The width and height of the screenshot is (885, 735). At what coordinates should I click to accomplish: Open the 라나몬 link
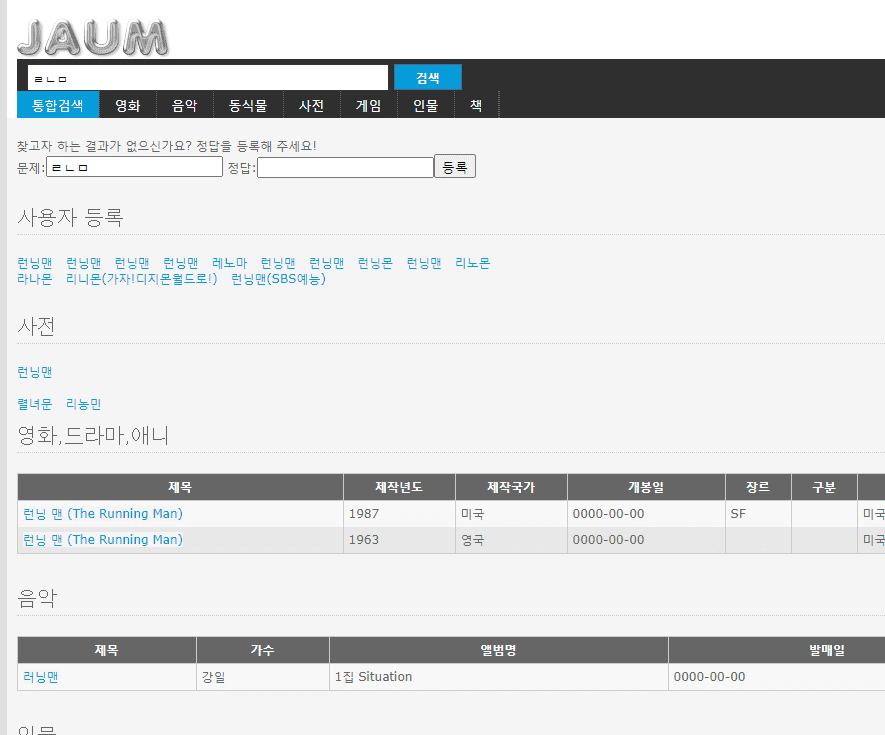click(35, 279)
